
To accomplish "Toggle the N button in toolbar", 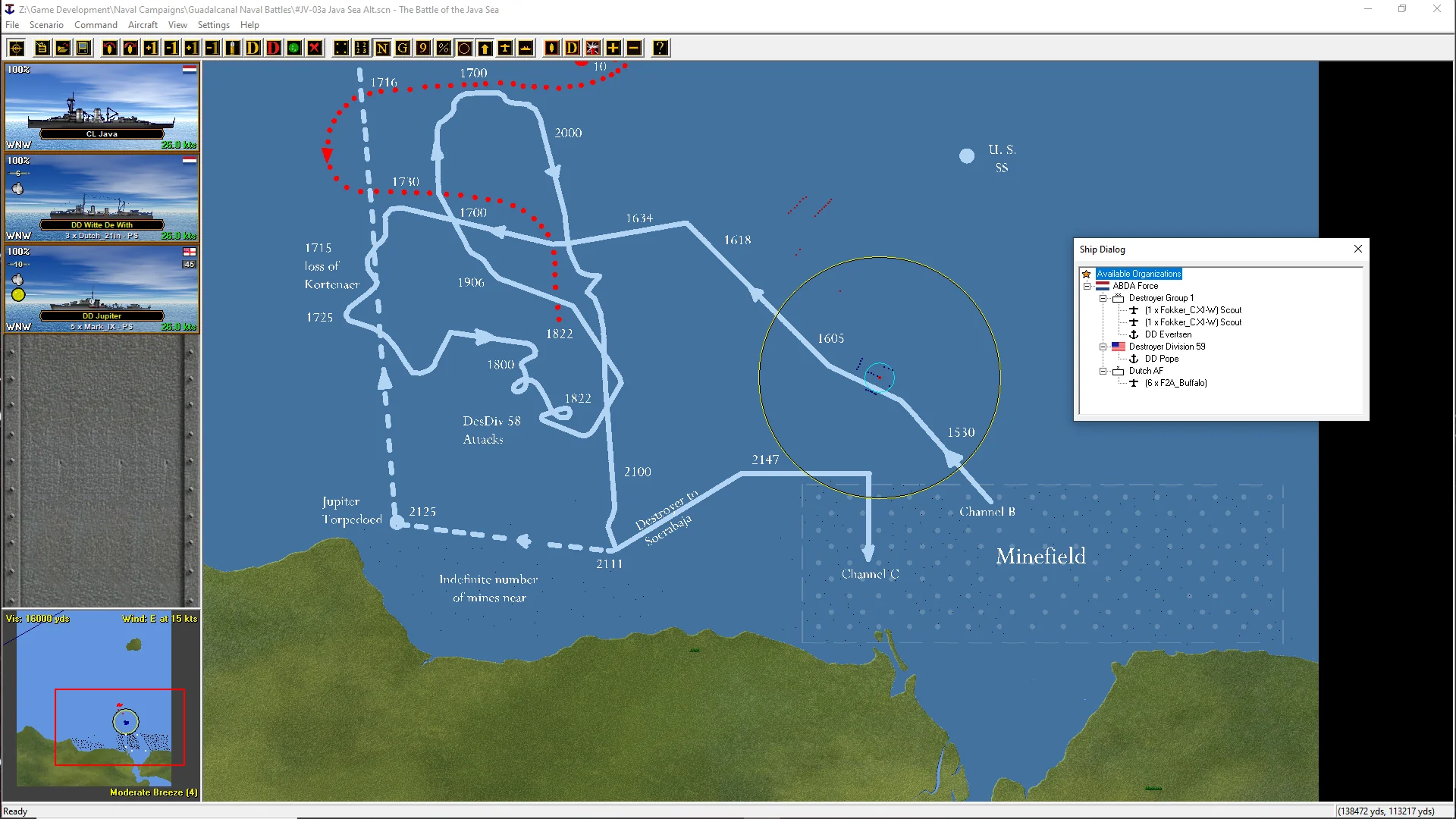I will click(x=382, y=48).
